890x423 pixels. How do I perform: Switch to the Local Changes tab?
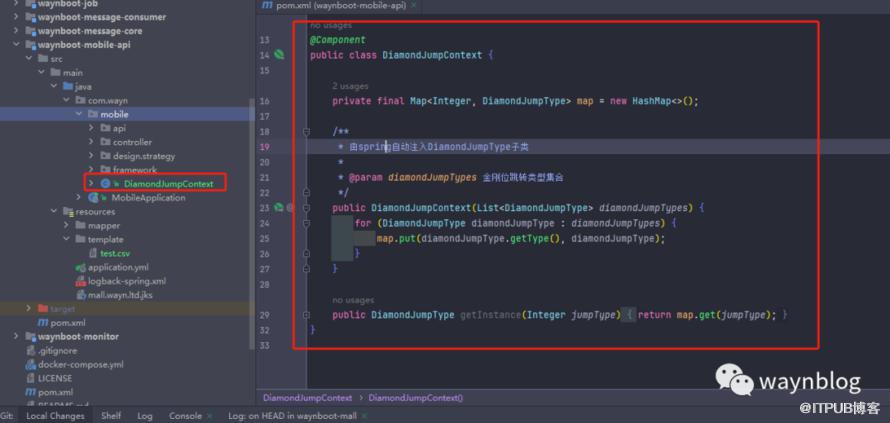(x=55, y=415)
